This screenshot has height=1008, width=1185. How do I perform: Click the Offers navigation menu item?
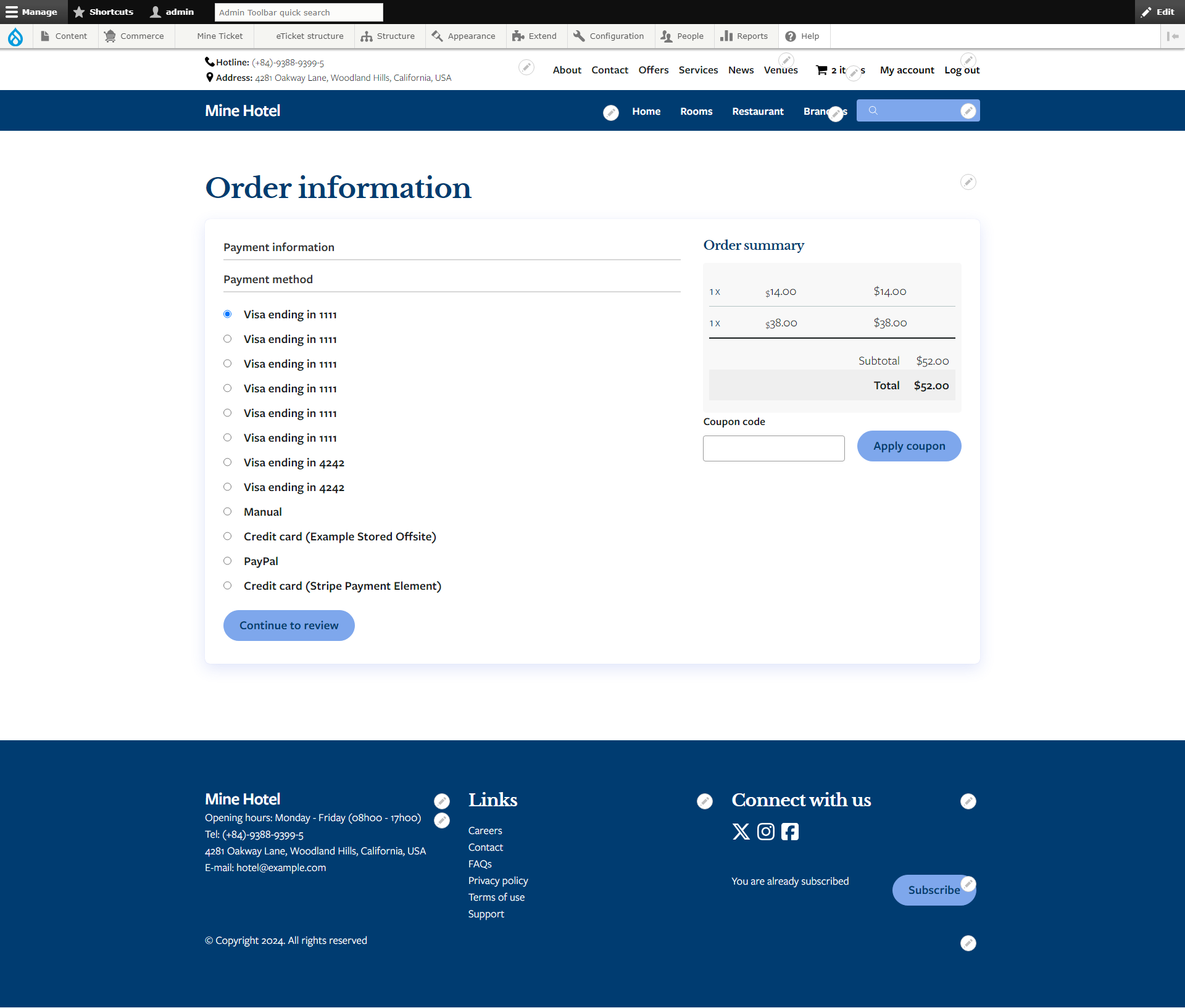tap(653, 70)
